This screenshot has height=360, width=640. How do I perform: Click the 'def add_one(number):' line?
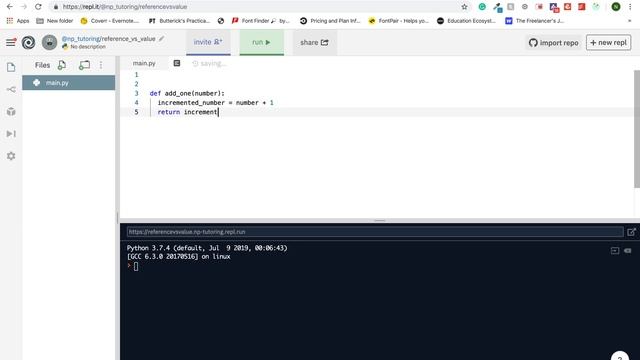(187, 93)
